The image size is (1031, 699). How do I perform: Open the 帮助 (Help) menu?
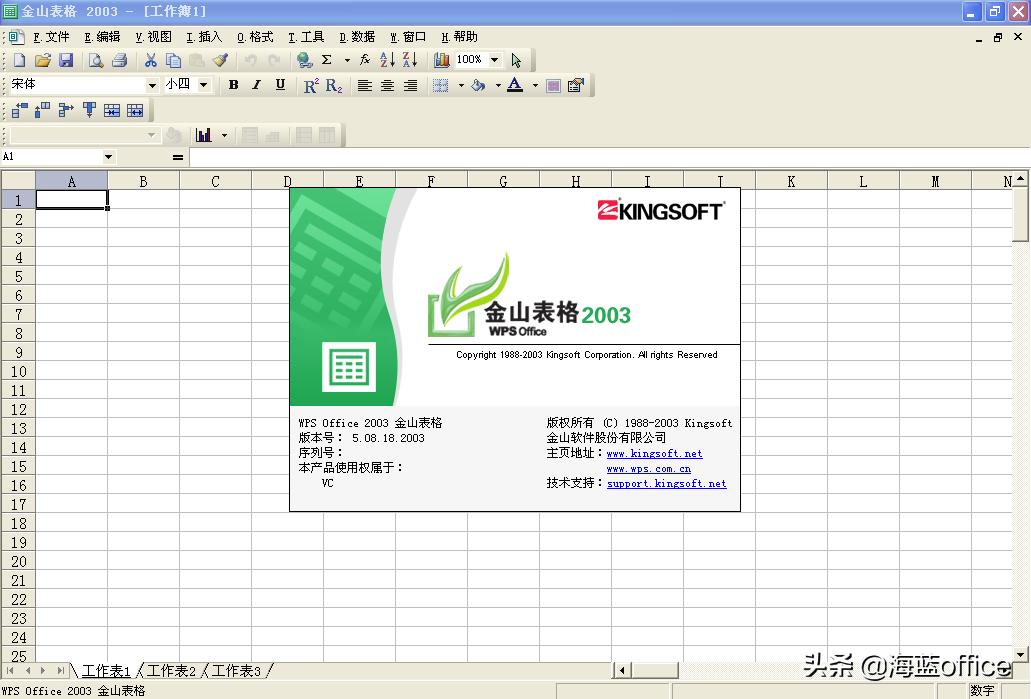[x=459, y=37]
